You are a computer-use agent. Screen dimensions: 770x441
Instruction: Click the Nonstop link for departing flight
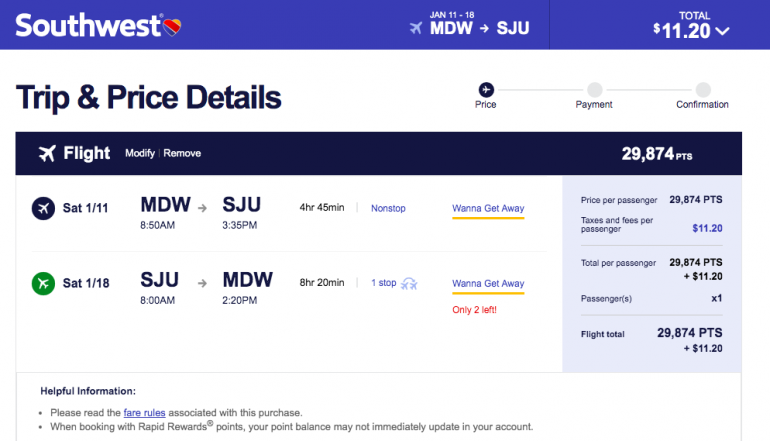pyautogui.click(x=388, y=208)
